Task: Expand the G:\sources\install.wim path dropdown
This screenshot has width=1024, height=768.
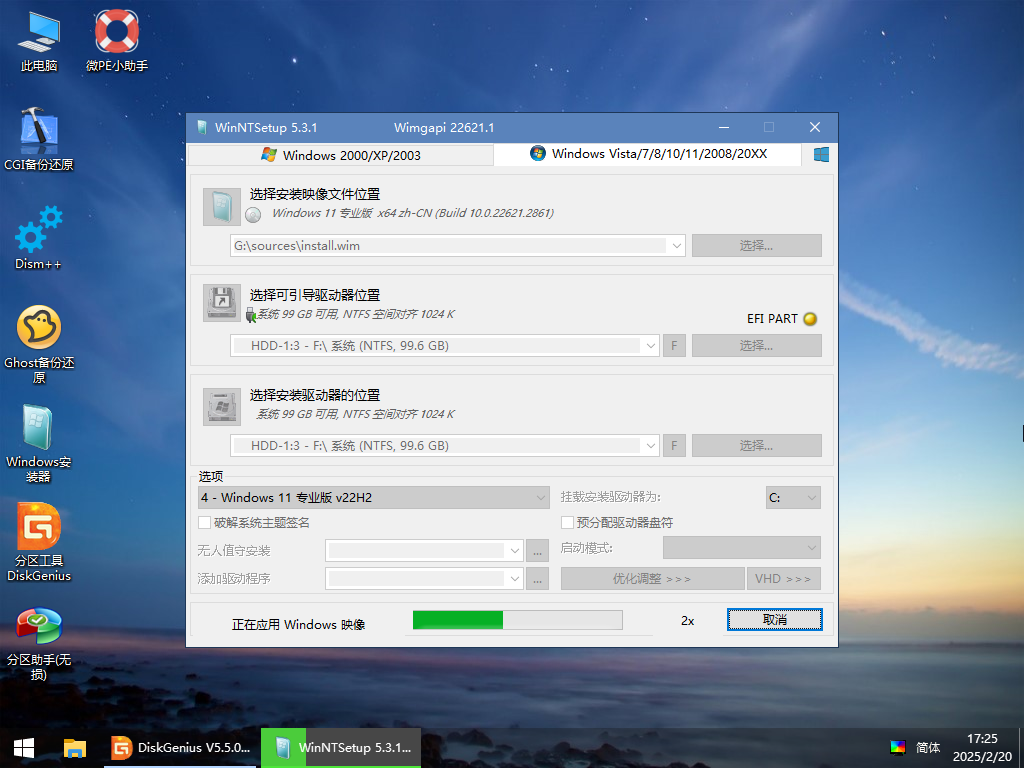Action: coord(677,246)
